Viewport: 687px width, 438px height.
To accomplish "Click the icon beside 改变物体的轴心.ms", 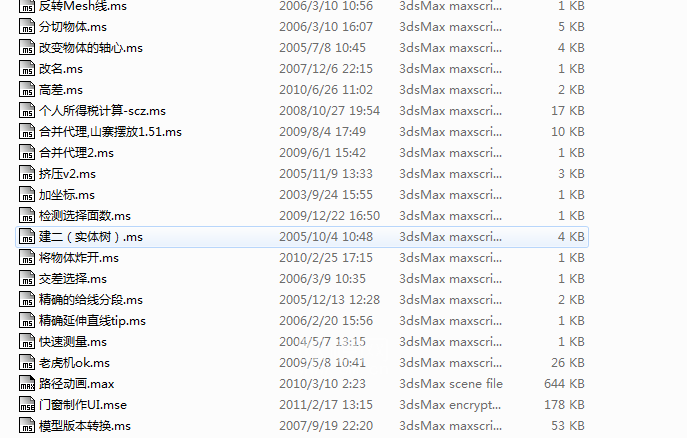I will tap(27, 48).
